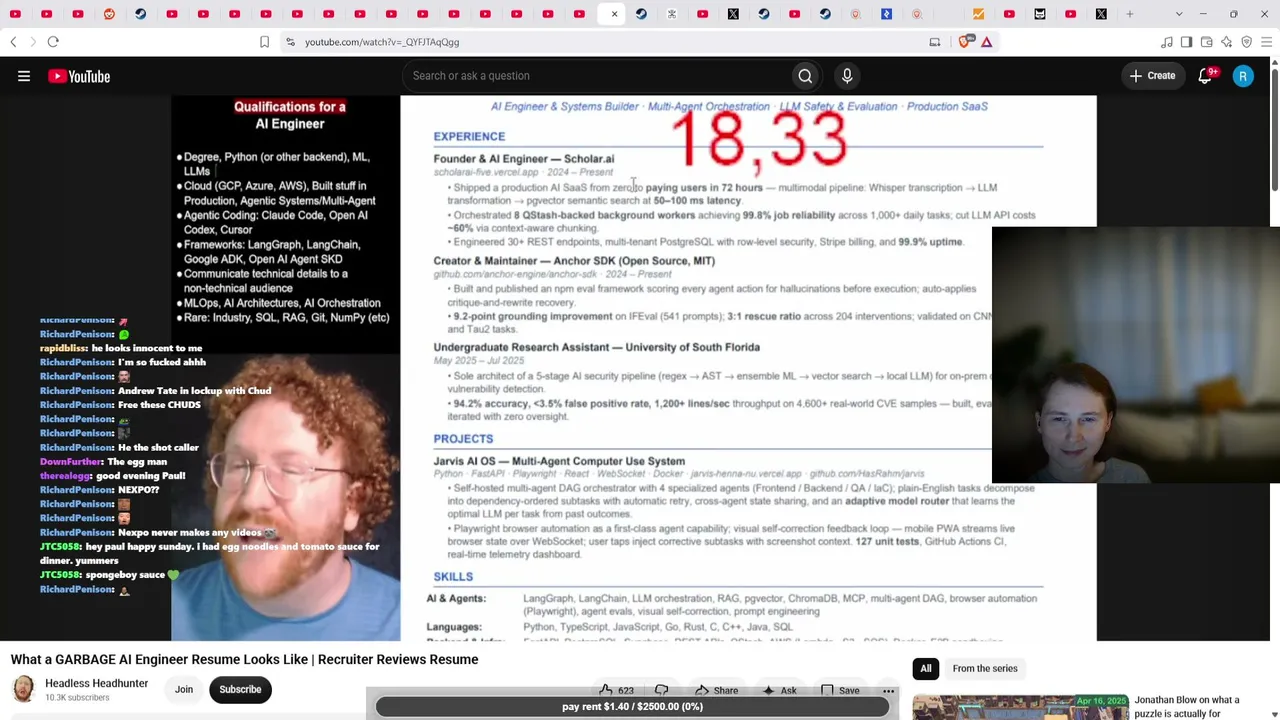Switch to the Reddit tab
The image size is (1280, 720).
[x=109, y=14]
